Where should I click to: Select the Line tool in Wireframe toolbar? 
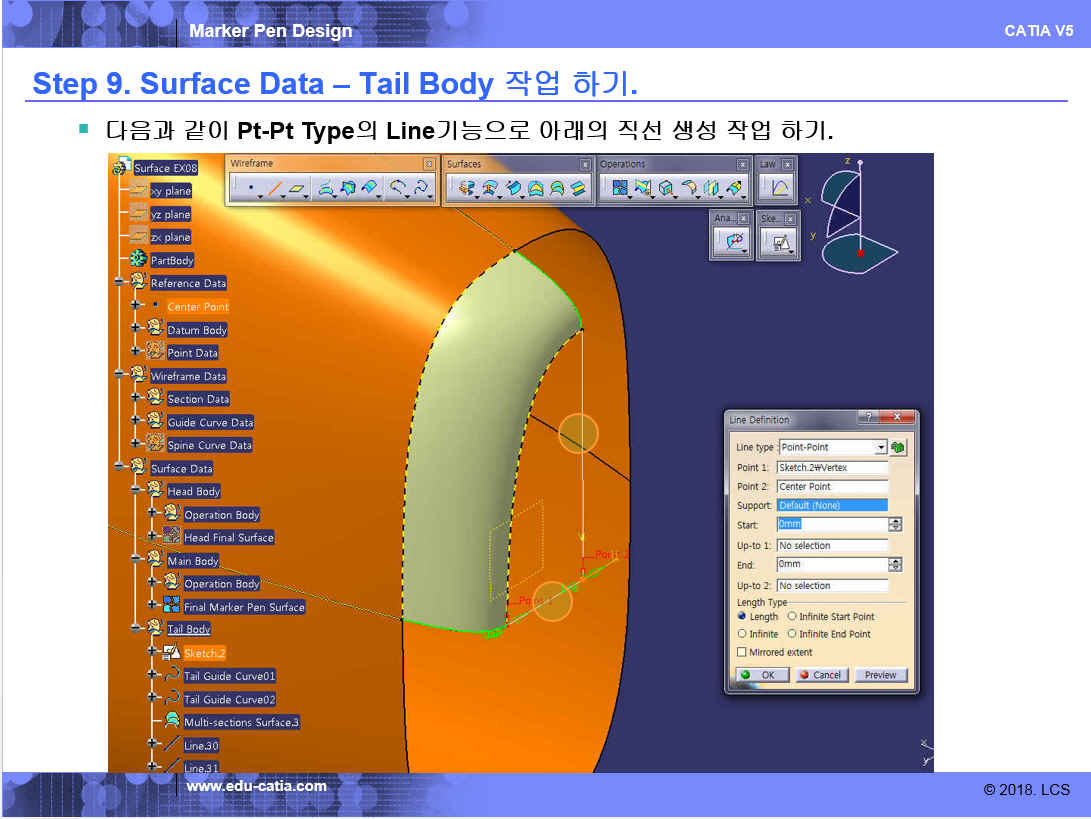tap(274, 187)
